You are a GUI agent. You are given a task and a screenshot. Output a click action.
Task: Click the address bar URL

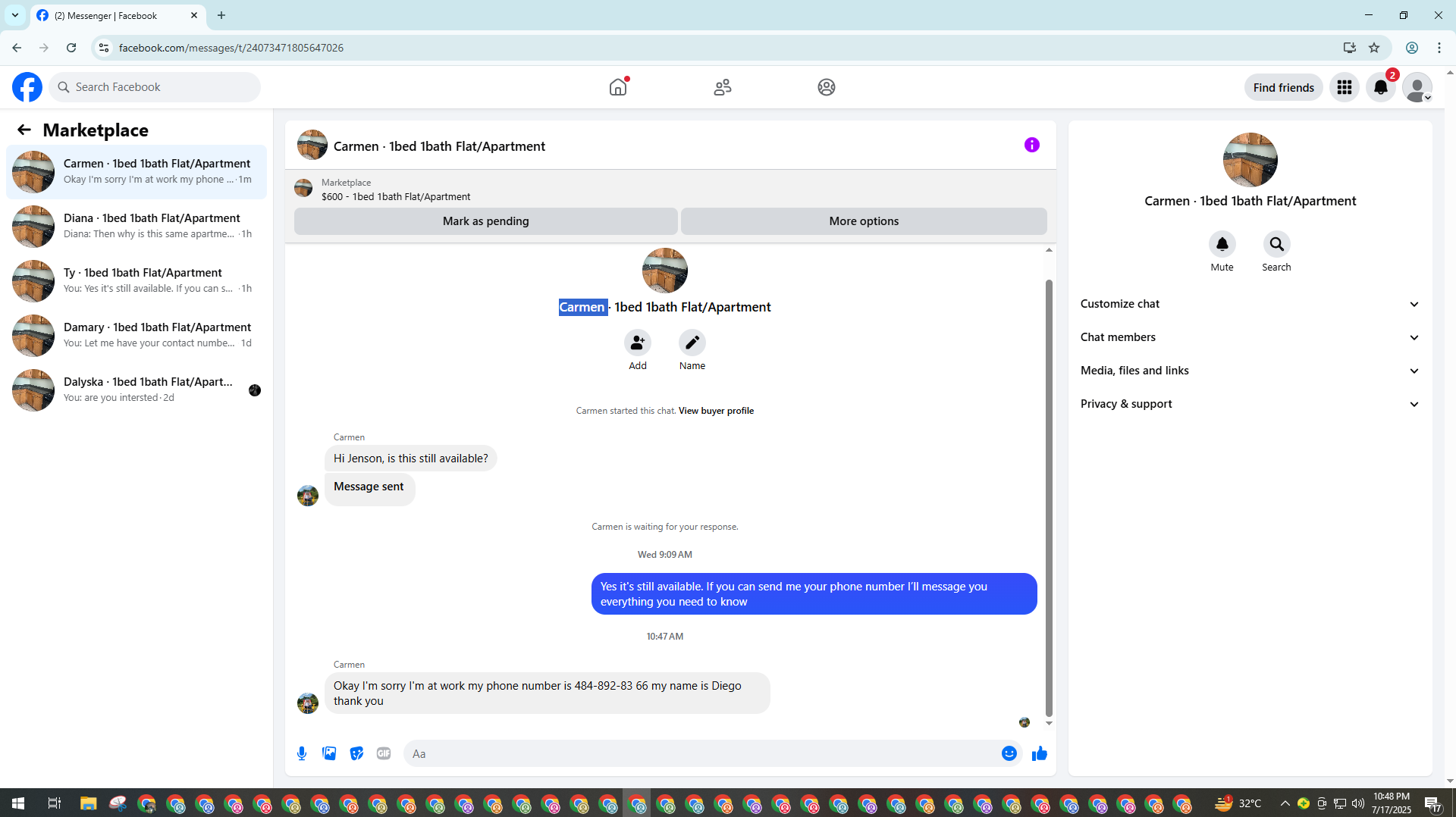[x=231, y=48]
